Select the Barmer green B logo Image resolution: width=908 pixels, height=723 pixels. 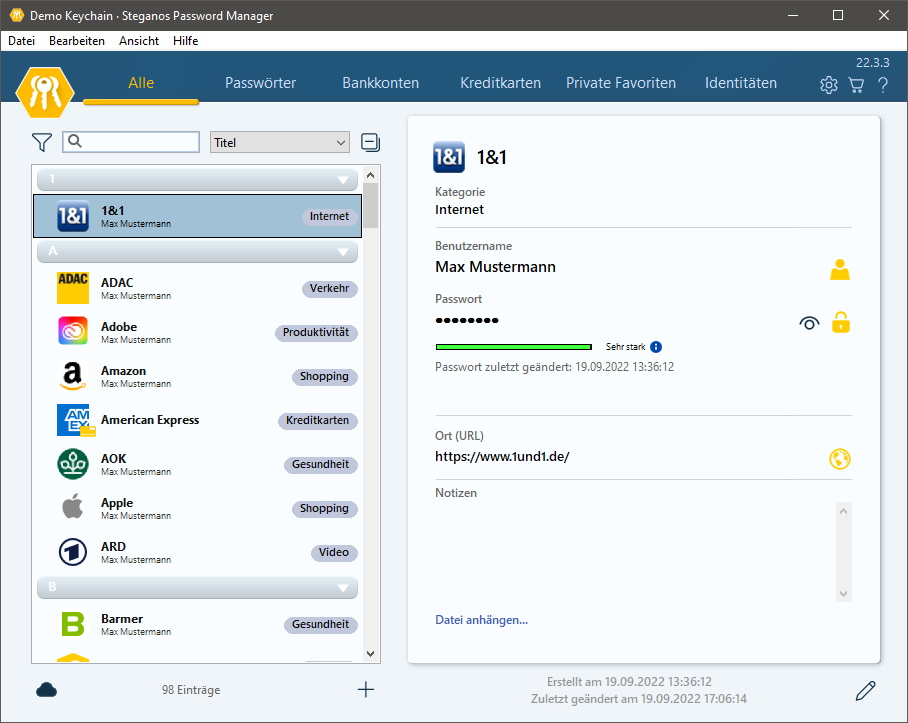(x=73, y=624)
